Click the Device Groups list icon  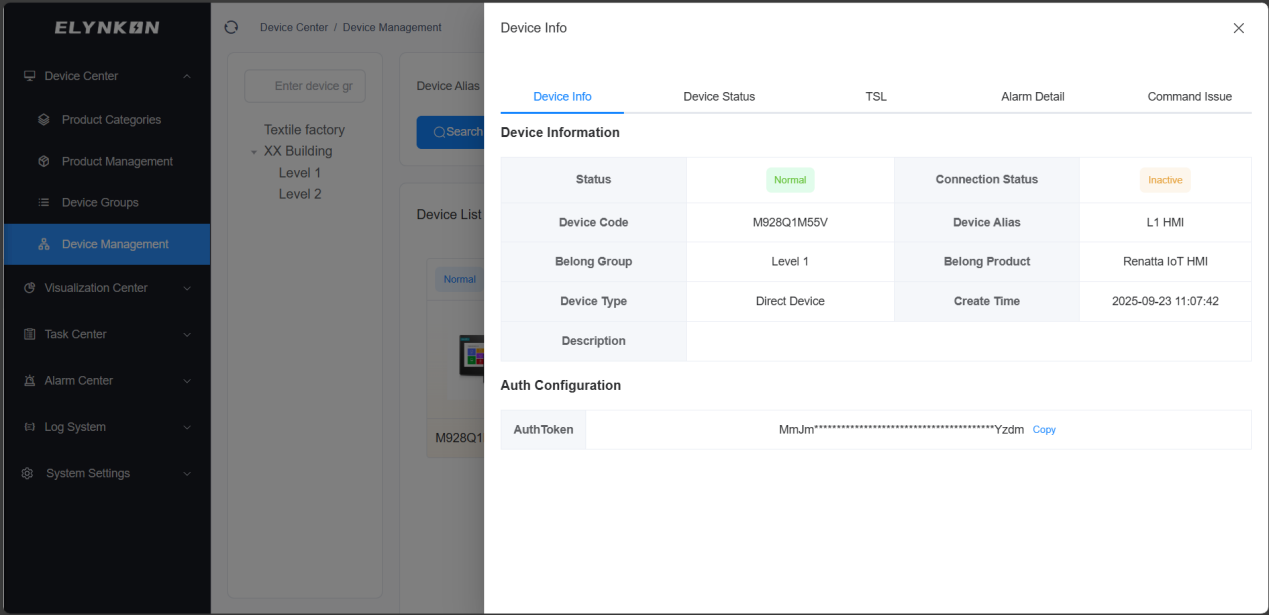click(x=44, y=203)
